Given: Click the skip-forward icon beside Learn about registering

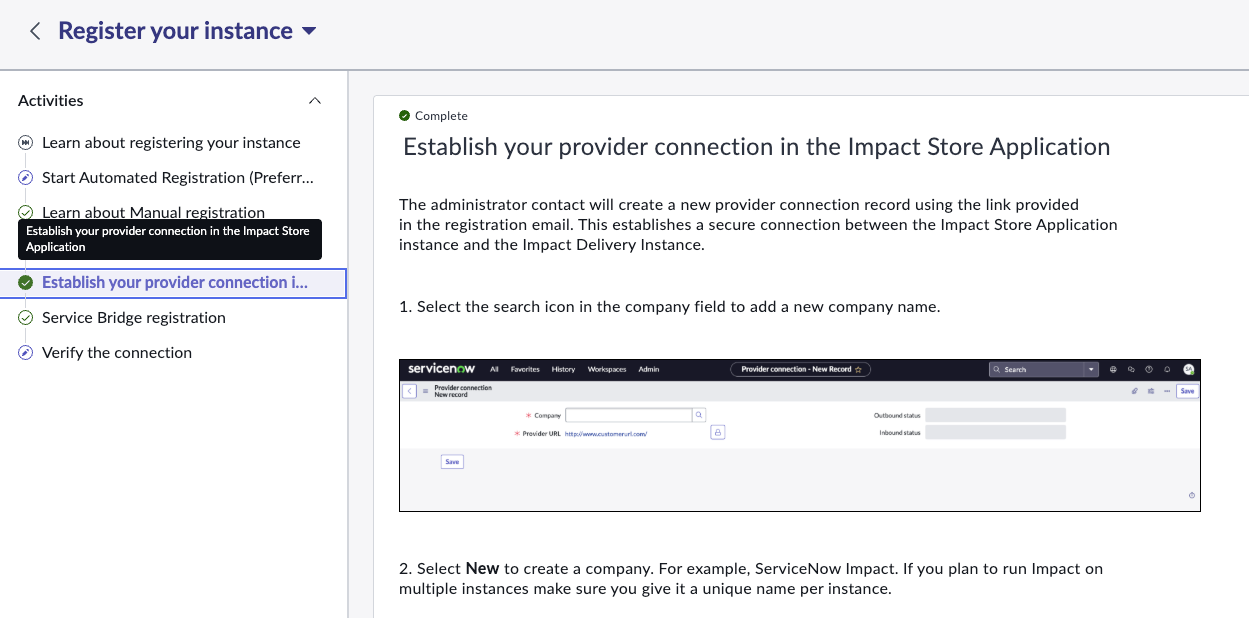Looking at the screenshot, I should (26, 143).
